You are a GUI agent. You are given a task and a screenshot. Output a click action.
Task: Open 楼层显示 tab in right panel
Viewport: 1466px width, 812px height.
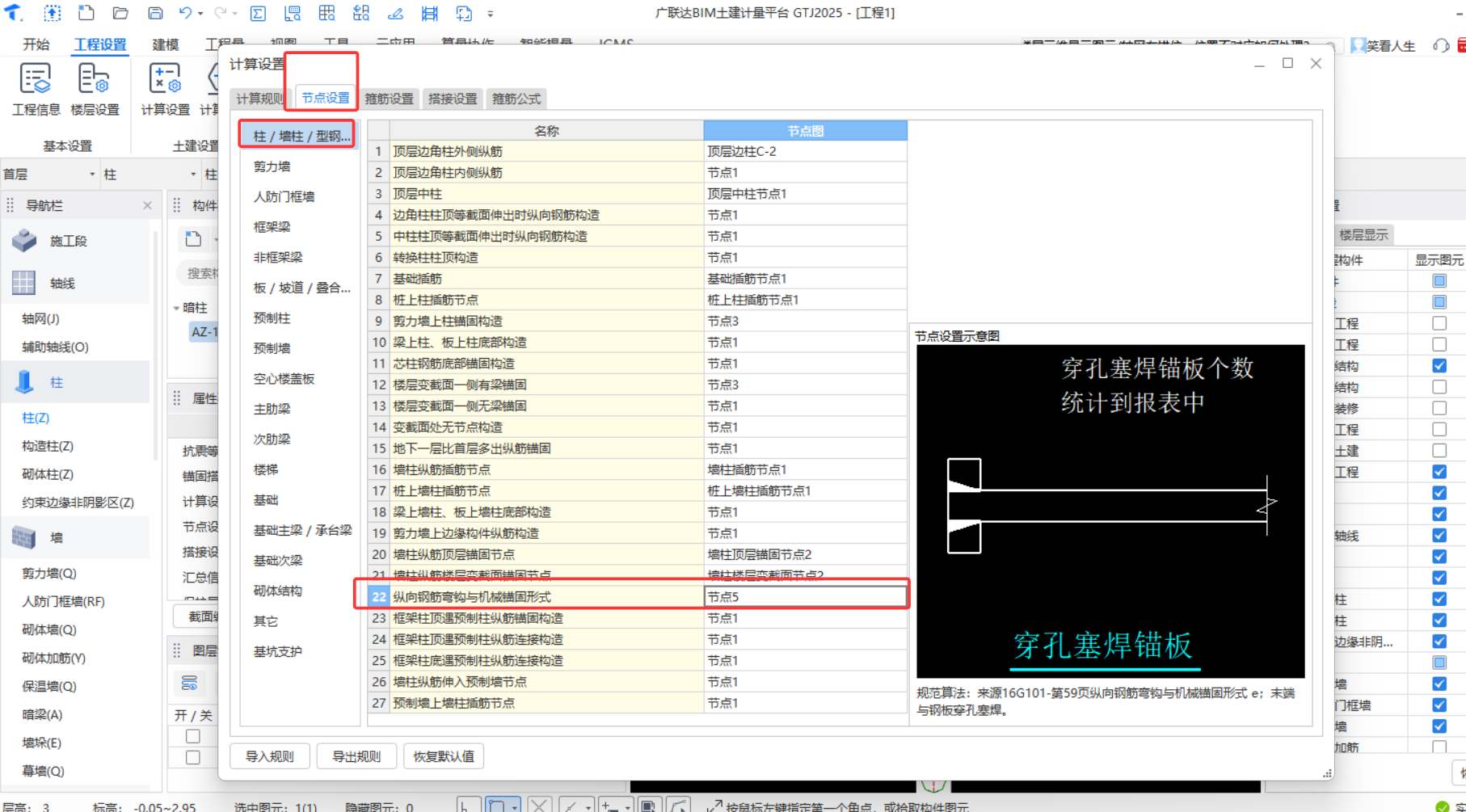coord(1363,234)
